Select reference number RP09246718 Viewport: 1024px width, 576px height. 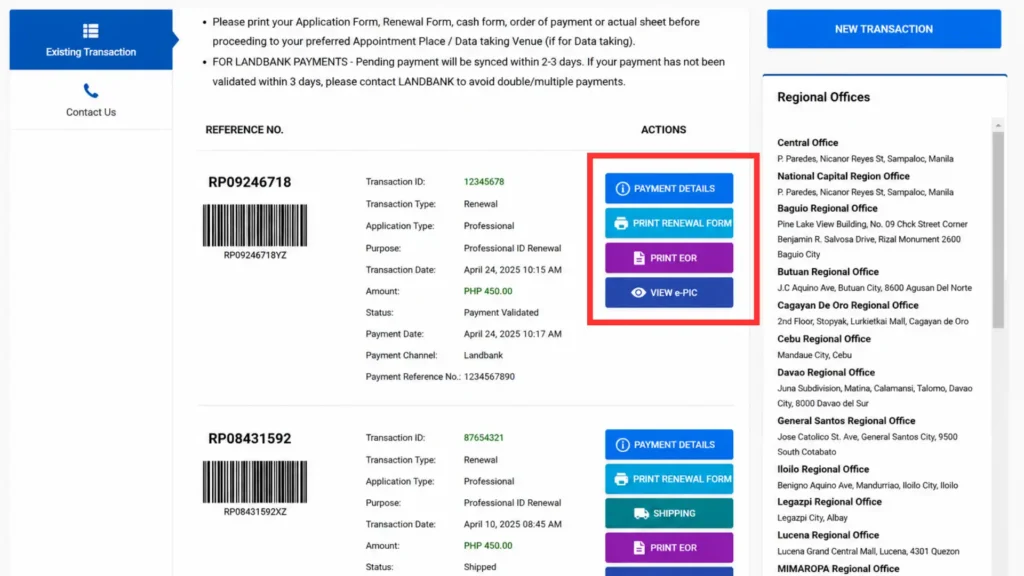click(x=249, y=182)
